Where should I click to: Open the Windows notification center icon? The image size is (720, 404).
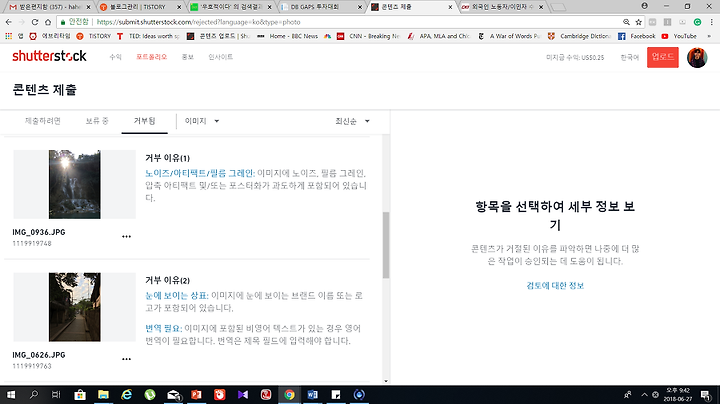point(706,395)
